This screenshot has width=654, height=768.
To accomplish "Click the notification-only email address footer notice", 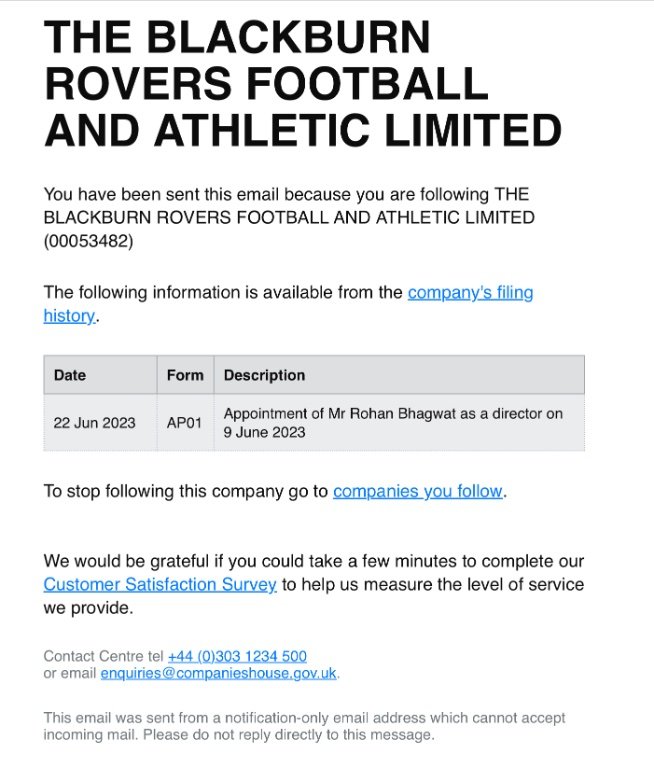I will tap(304, 726).
